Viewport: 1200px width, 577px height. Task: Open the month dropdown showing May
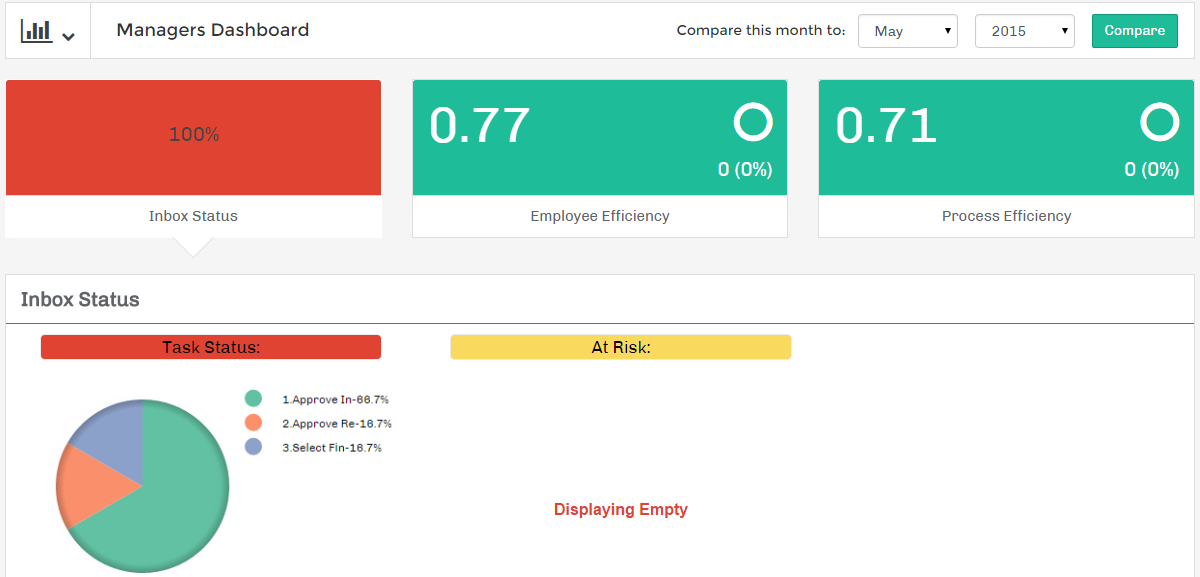(x=907, y=31)
